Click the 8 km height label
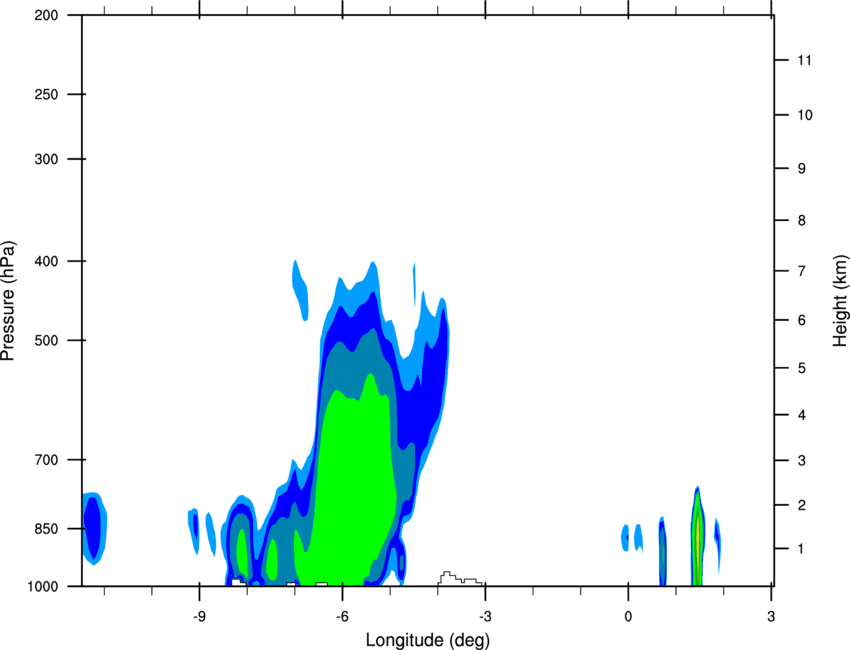Viewport: 850px width, 650px height. point(802,221)
